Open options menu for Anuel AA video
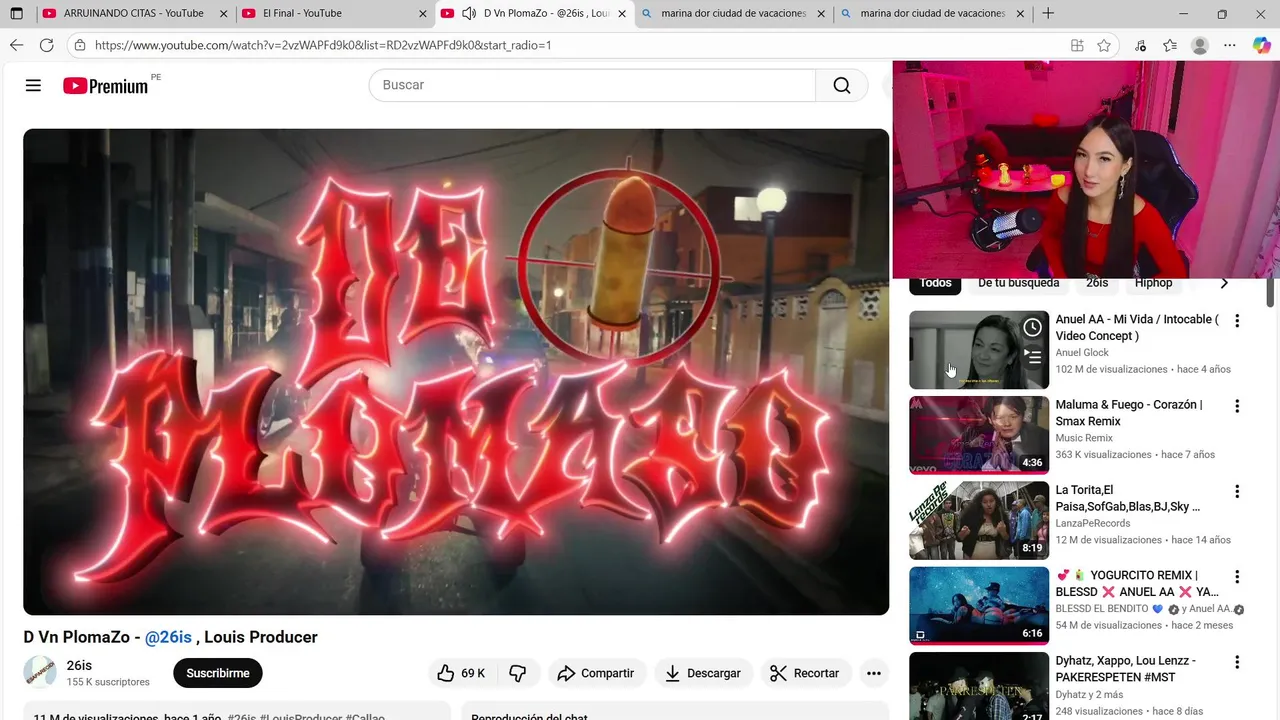This screenshot has height=720, width=1280. [1237, 321]
